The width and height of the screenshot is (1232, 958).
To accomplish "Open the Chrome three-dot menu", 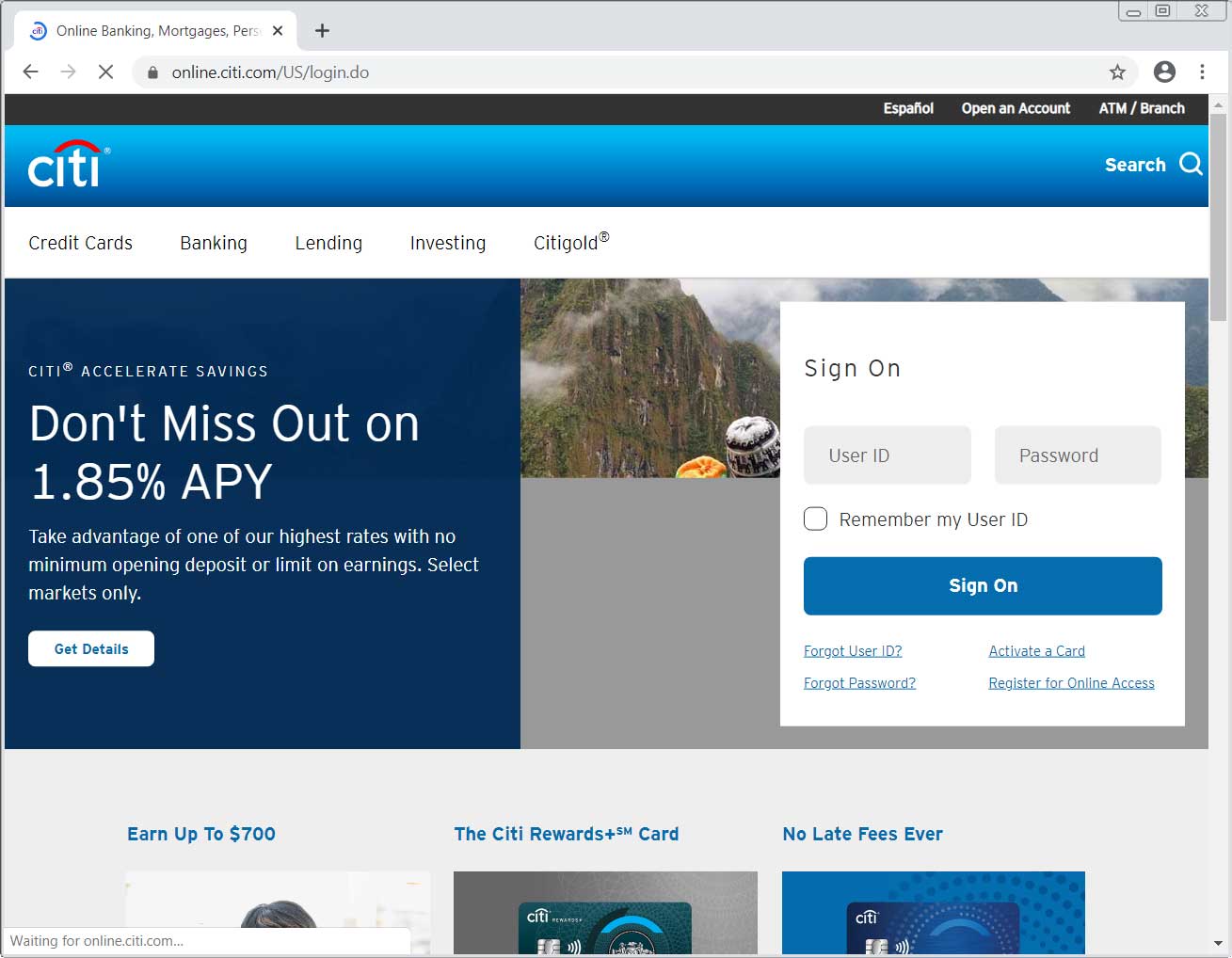I will click(x=1202, y=72).
